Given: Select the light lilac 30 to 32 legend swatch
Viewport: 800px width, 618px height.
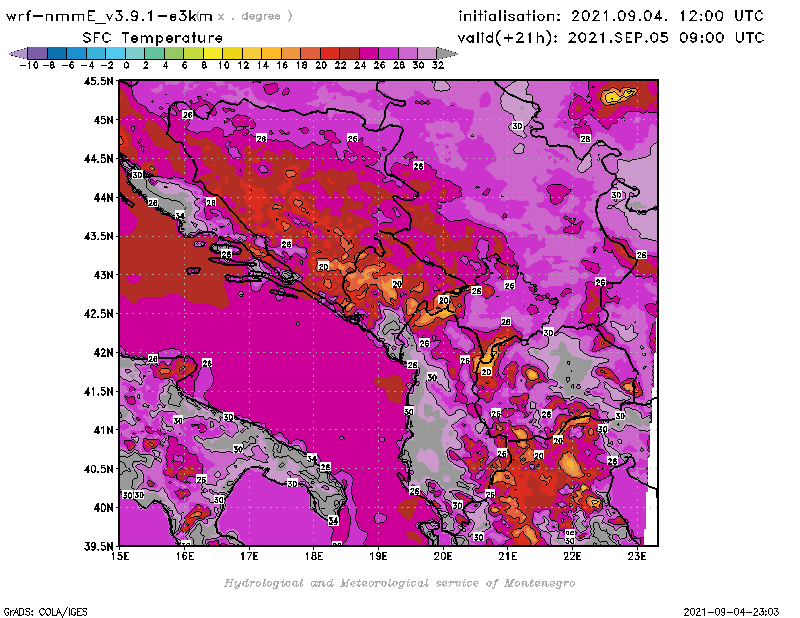Looking at the screenshot, I should tap(427, 53).
